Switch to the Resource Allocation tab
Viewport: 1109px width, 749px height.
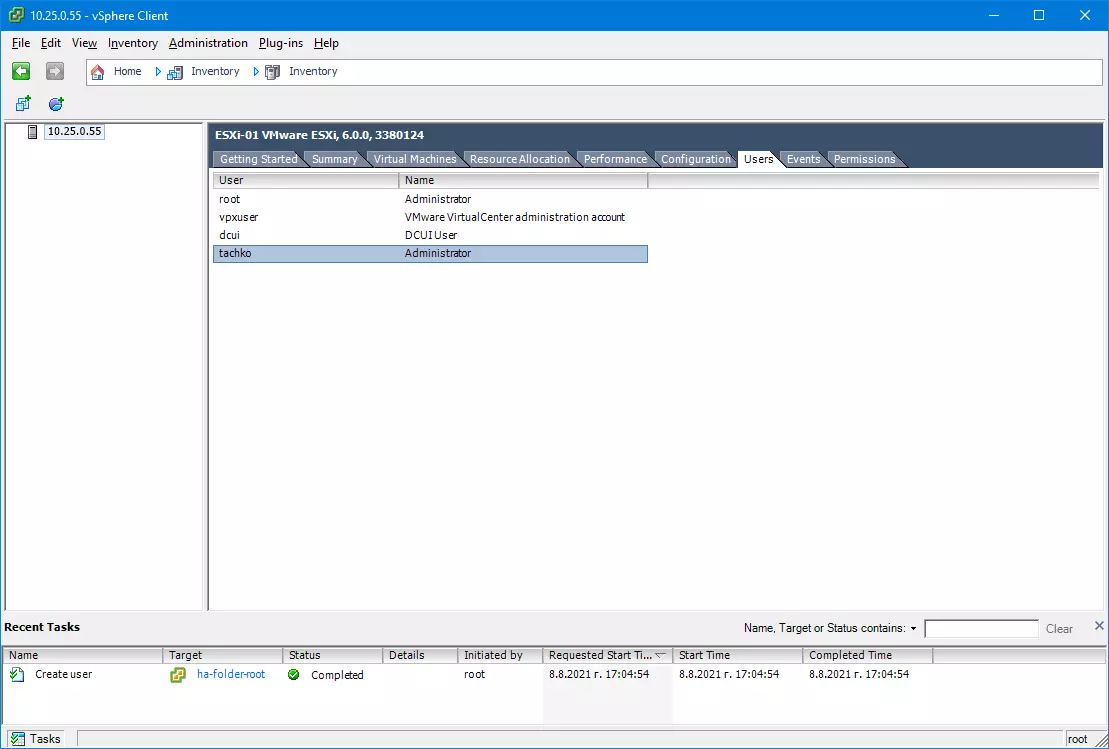click(x=520, y=159)
